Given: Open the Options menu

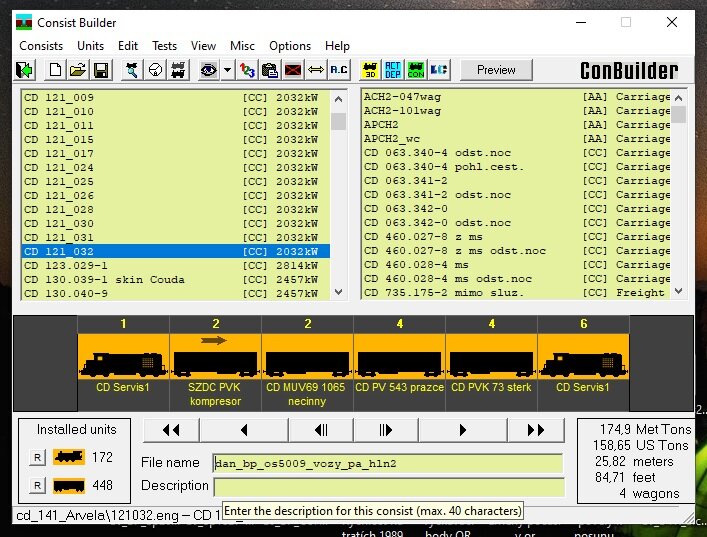Looking at the screenshot, I should pos(289,46).
